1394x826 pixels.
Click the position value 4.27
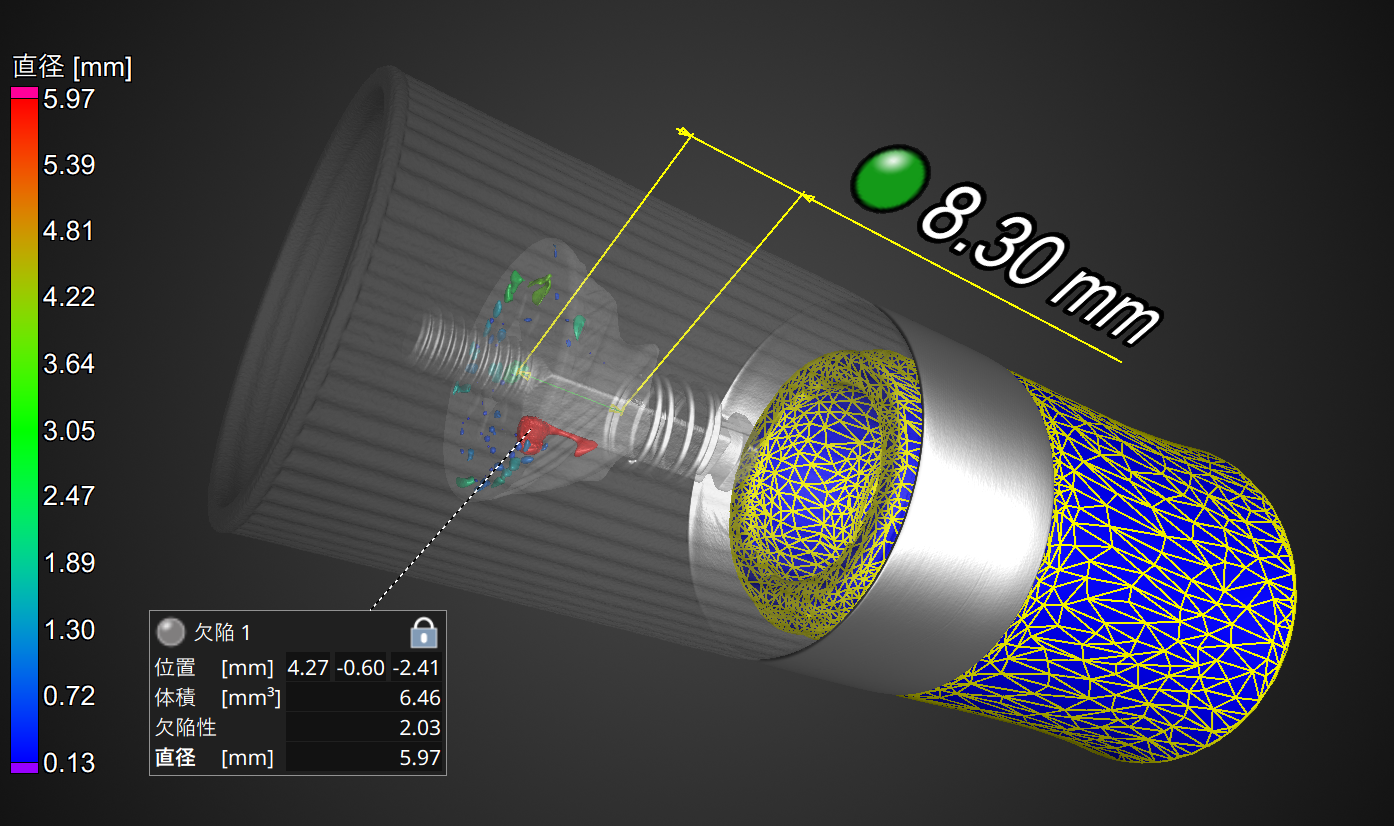(x=308, y=668)
